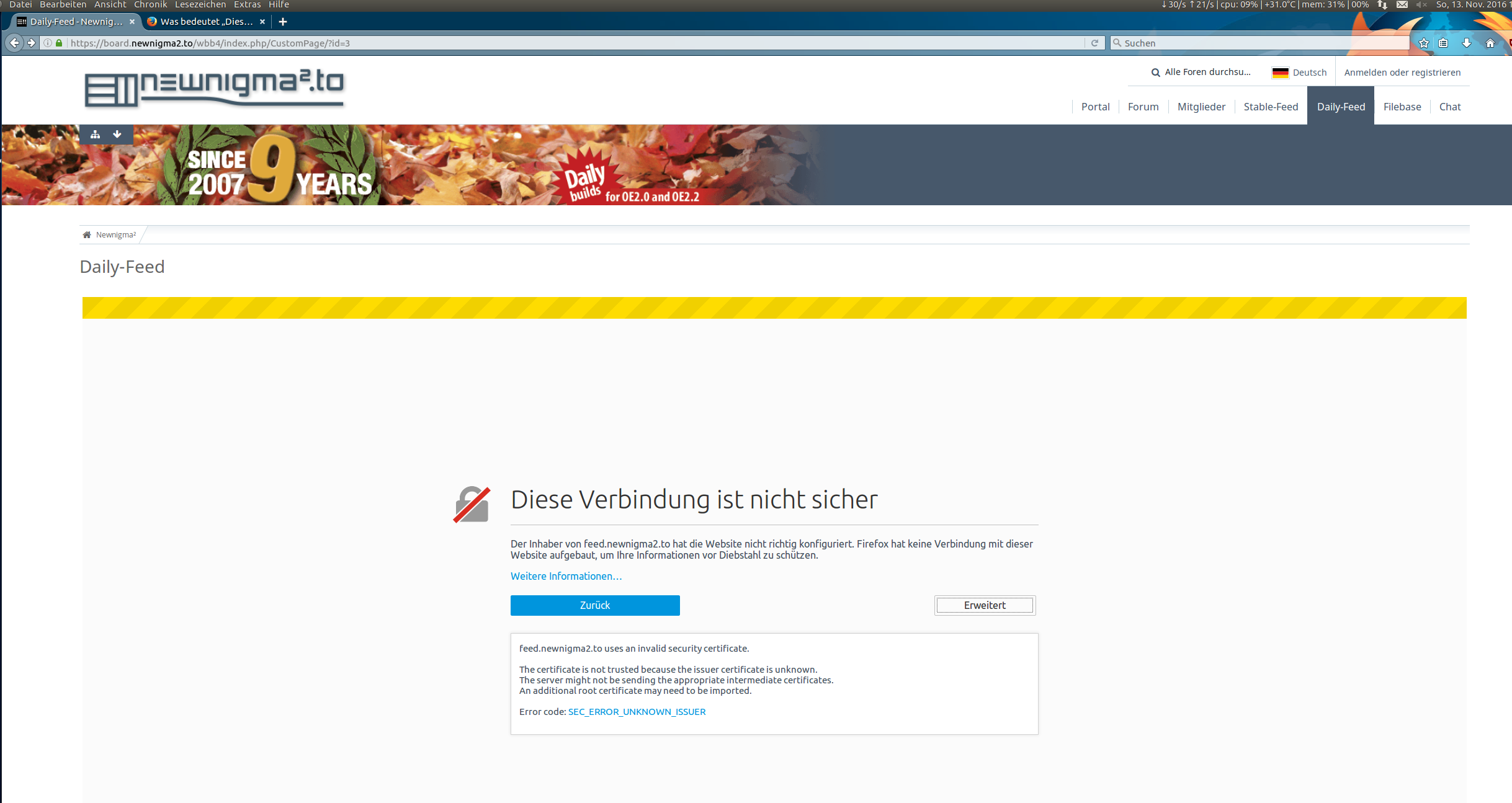Open the Firefox downloads arrow icon
Screen dimensions: 1512x803
point(1467,43)
